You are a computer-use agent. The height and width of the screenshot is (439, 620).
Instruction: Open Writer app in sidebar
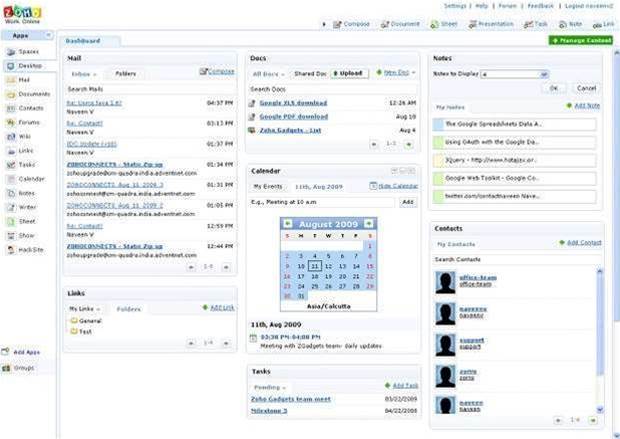[x=22, y=207]
